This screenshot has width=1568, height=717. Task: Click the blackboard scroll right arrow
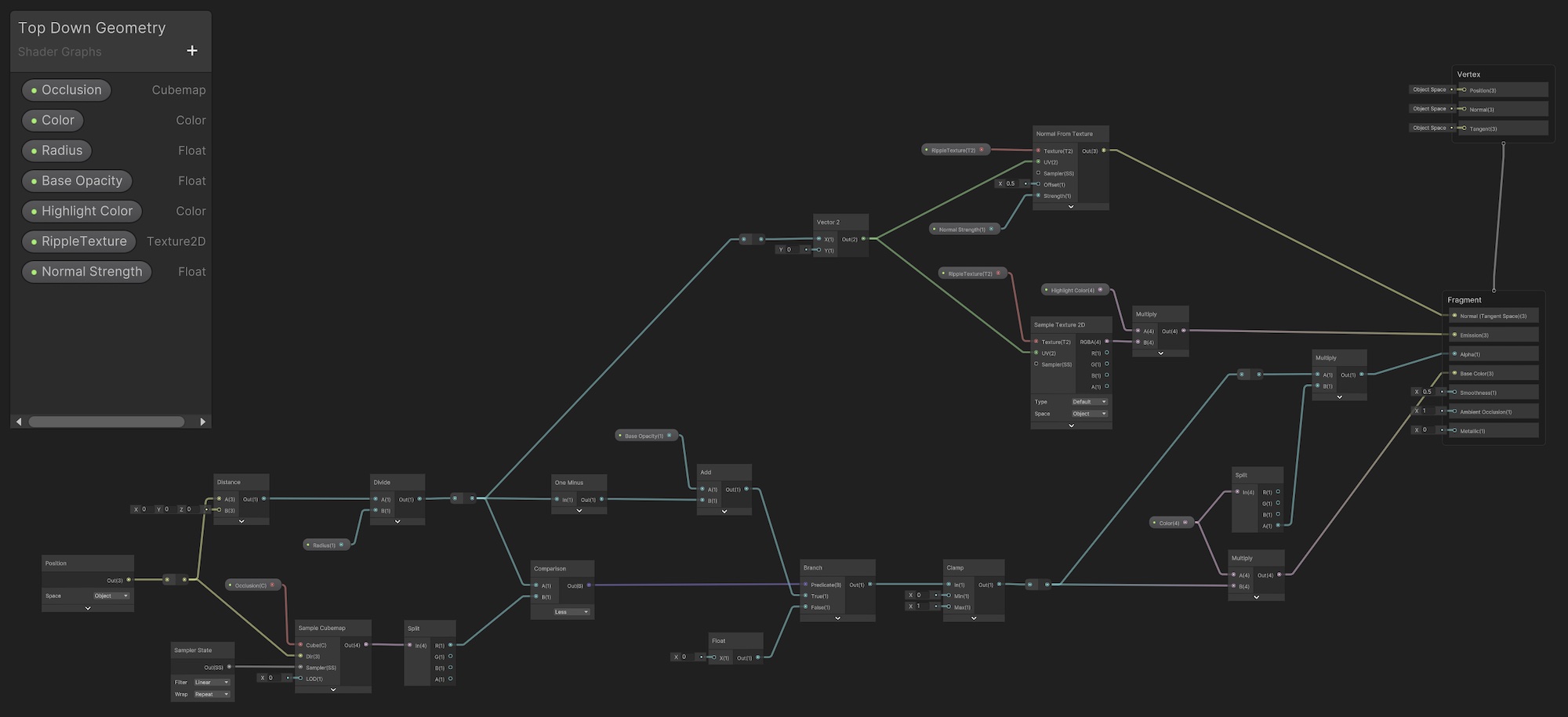coord(203,422)
